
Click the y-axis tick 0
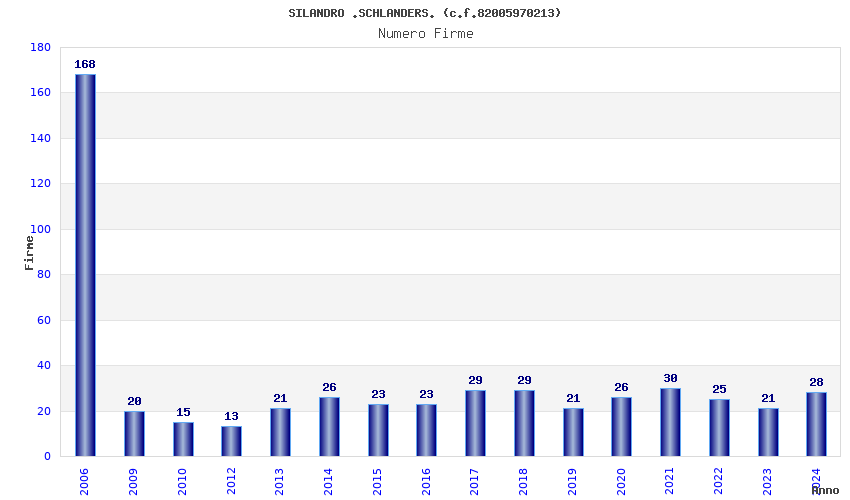(x=47, y=457)
